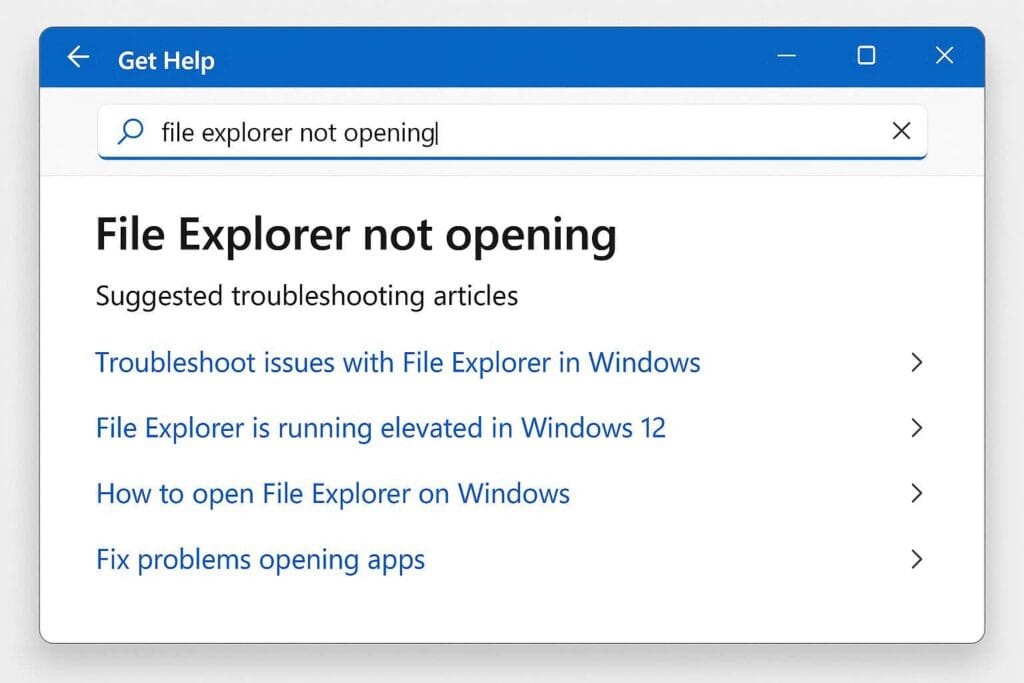The width and height of the screenshot is (1024, 683).
Task: Close the Get Help window
Action: point(944,56)
